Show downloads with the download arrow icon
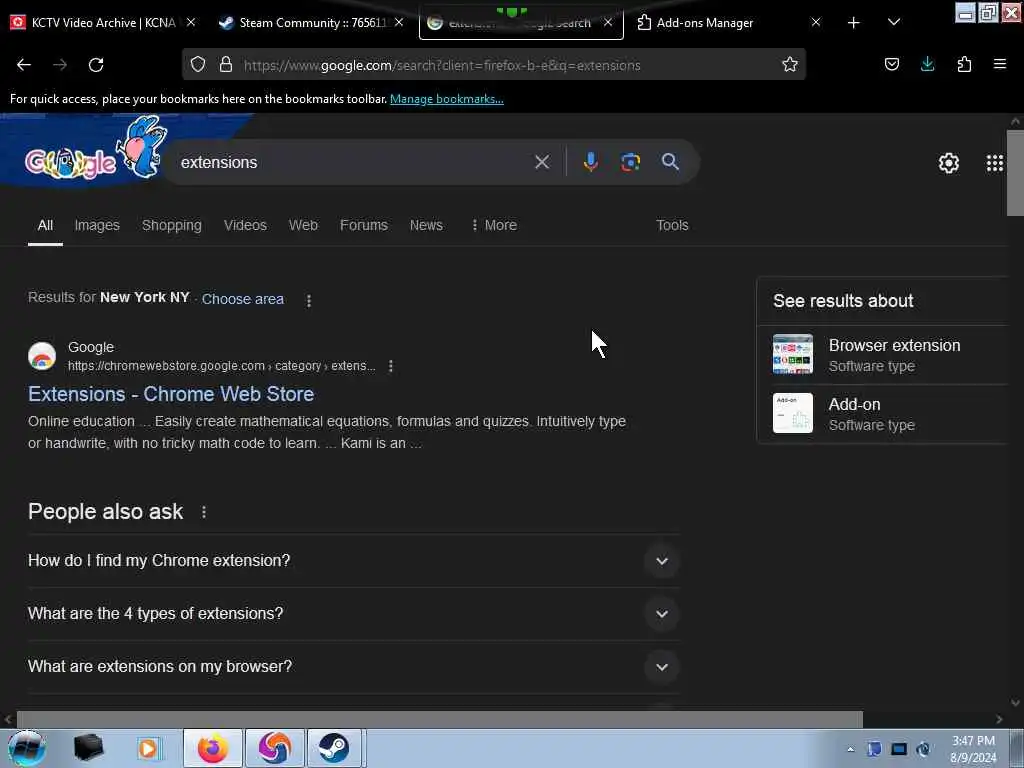This screenshot has width=1024, height=768. pos(927,64)
